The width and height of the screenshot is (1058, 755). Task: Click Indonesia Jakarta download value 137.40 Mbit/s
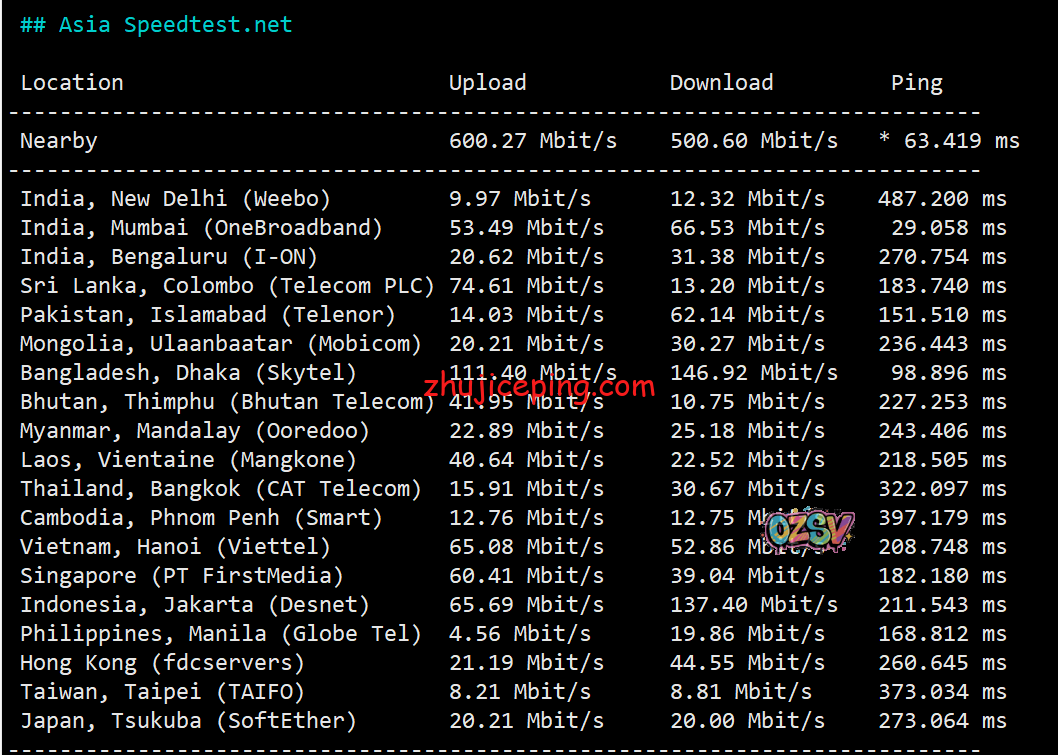[753, 605]
